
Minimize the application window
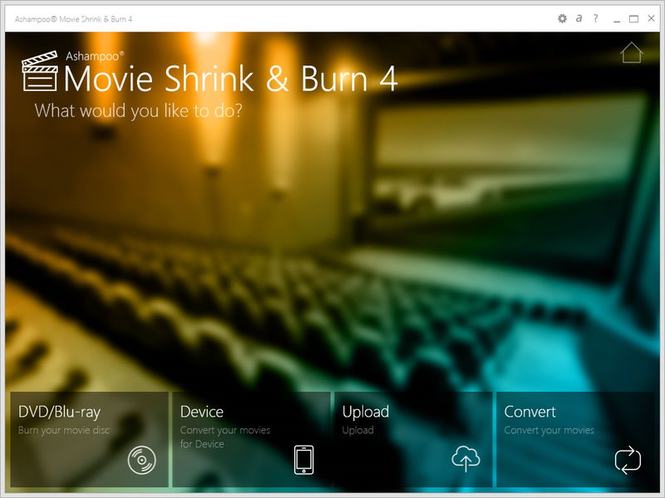point(617,19)
